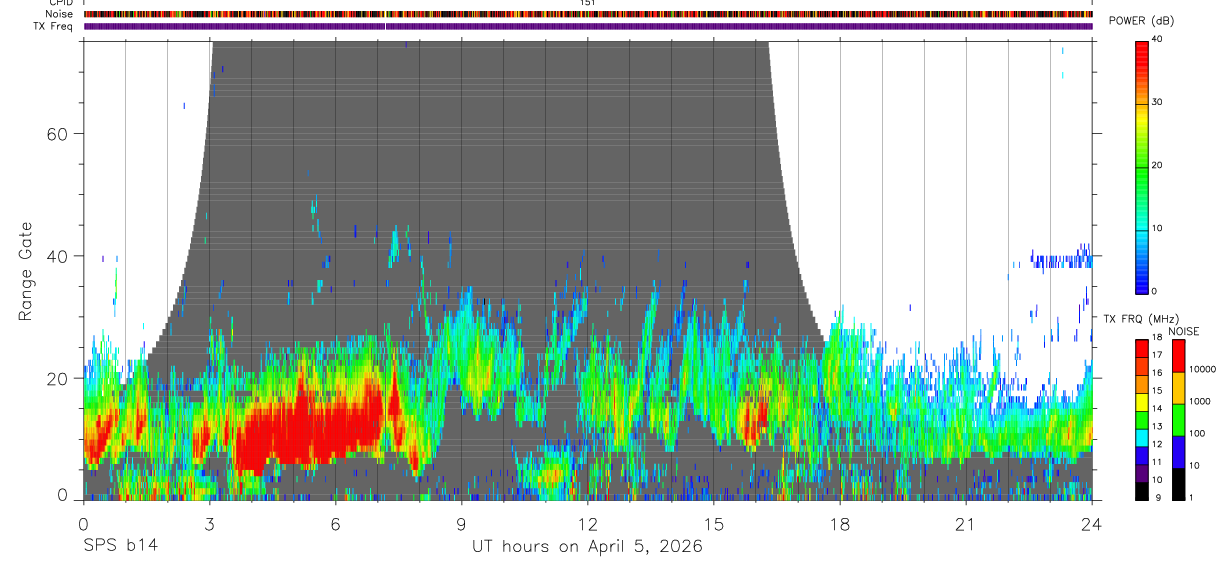Click the purple 10–11 MHz TX FRQ swatch
The height and width of the screenshot is (567, 1228).
pyautogui.click(x=1142, y=473)
